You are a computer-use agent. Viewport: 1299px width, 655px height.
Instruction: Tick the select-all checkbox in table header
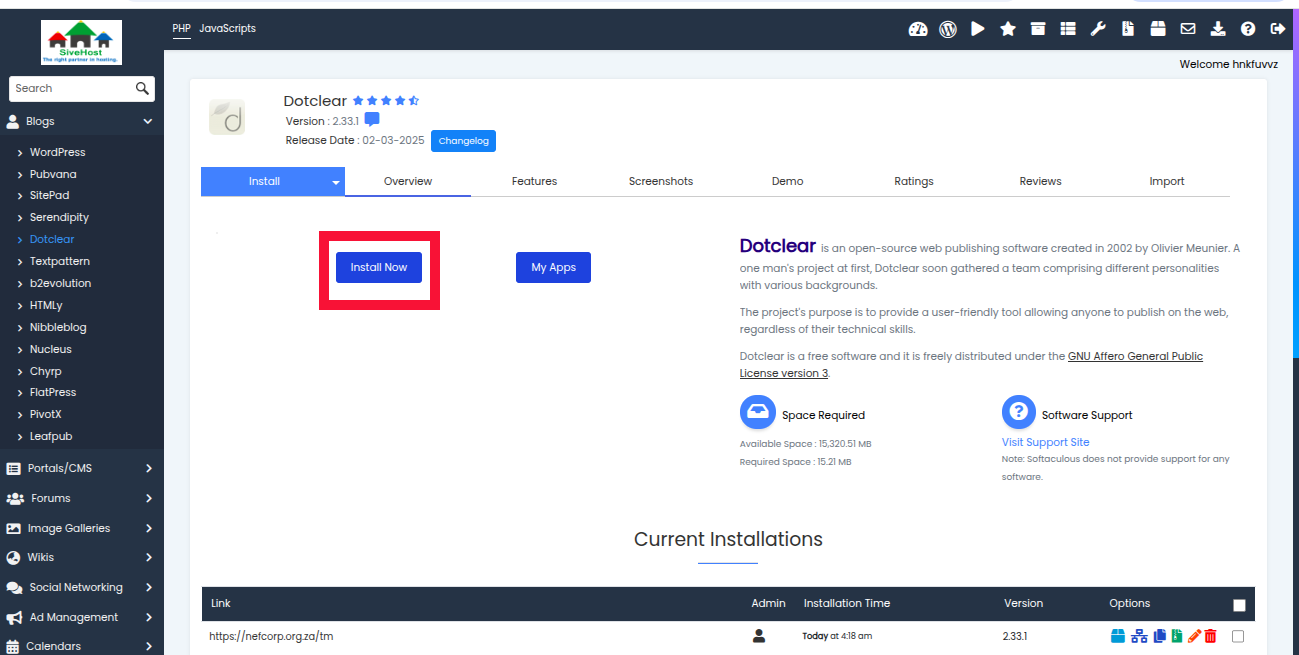[x=1240, y=605]
